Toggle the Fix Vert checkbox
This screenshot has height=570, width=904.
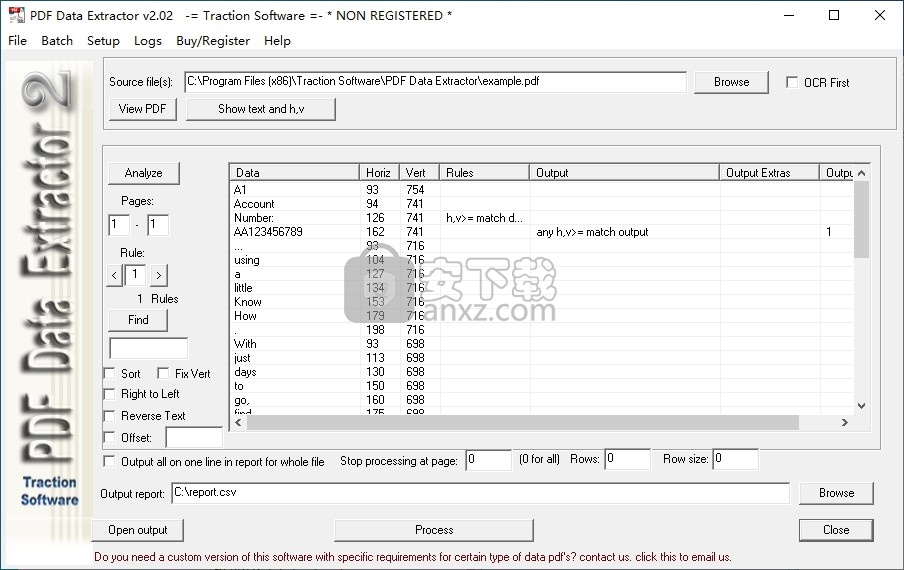pyautogui.click(x=163, y=373)
